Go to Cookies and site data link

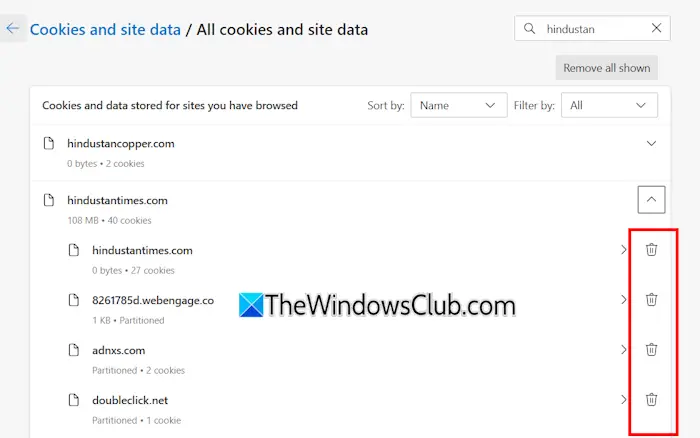point(105,30)
